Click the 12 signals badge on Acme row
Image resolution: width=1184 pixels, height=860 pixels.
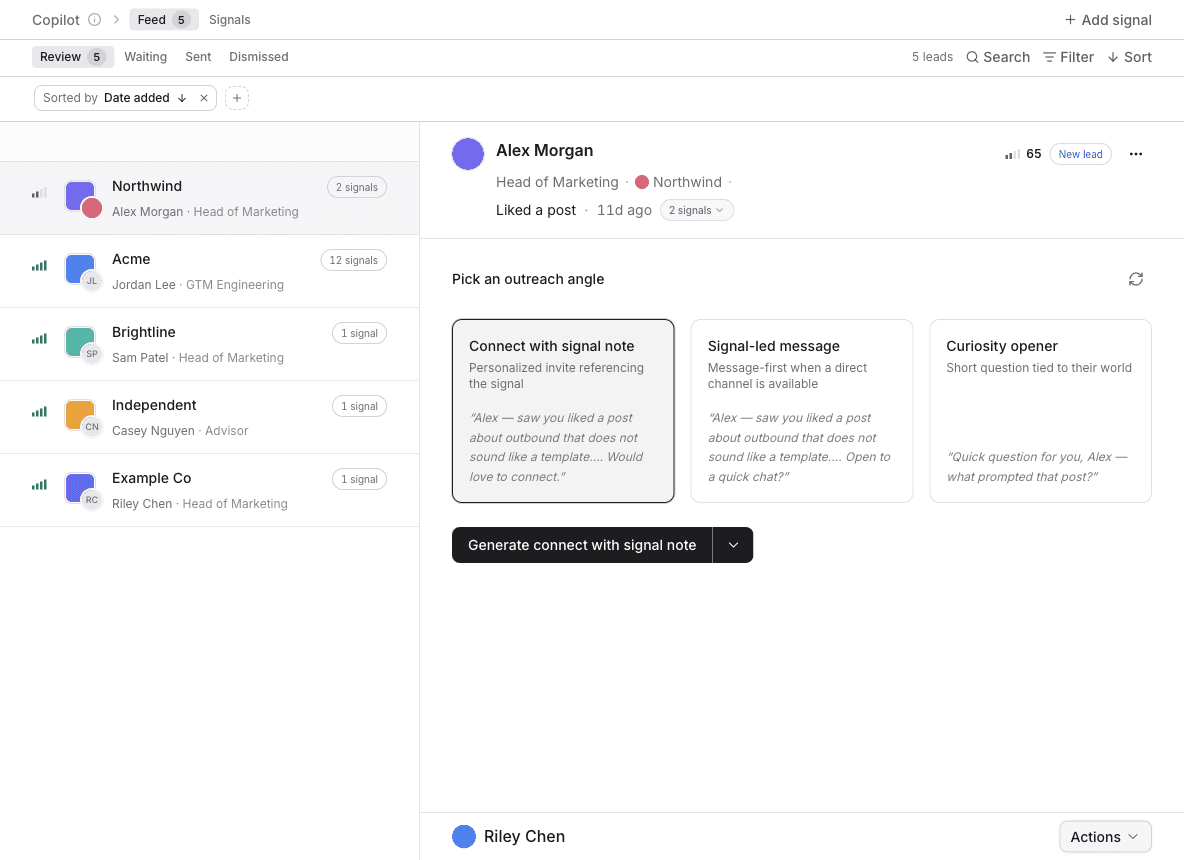pos(353,260)
